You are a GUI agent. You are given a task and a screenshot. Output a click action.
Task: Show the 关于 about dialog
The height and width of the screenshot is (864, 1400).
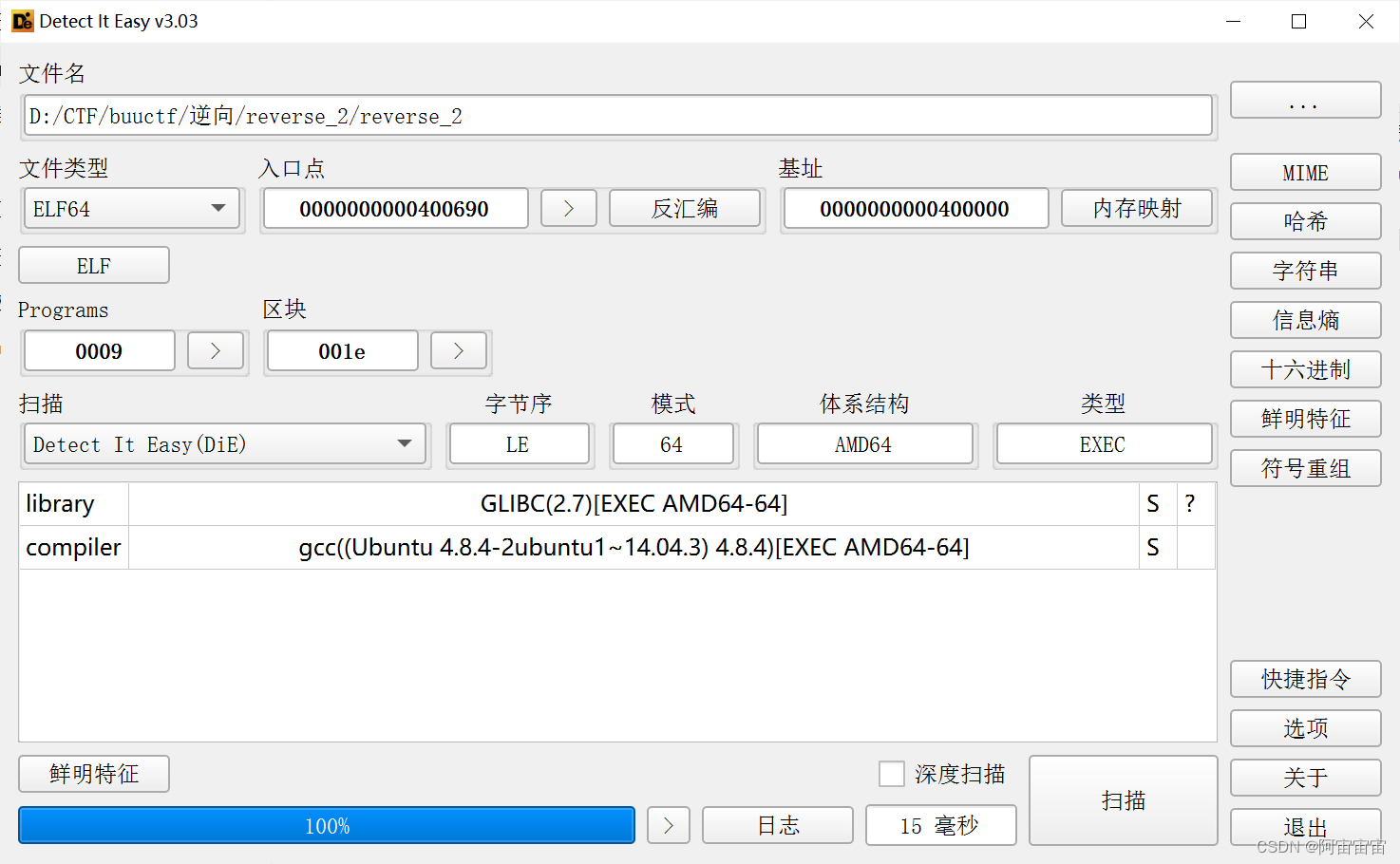[1305, 778]
